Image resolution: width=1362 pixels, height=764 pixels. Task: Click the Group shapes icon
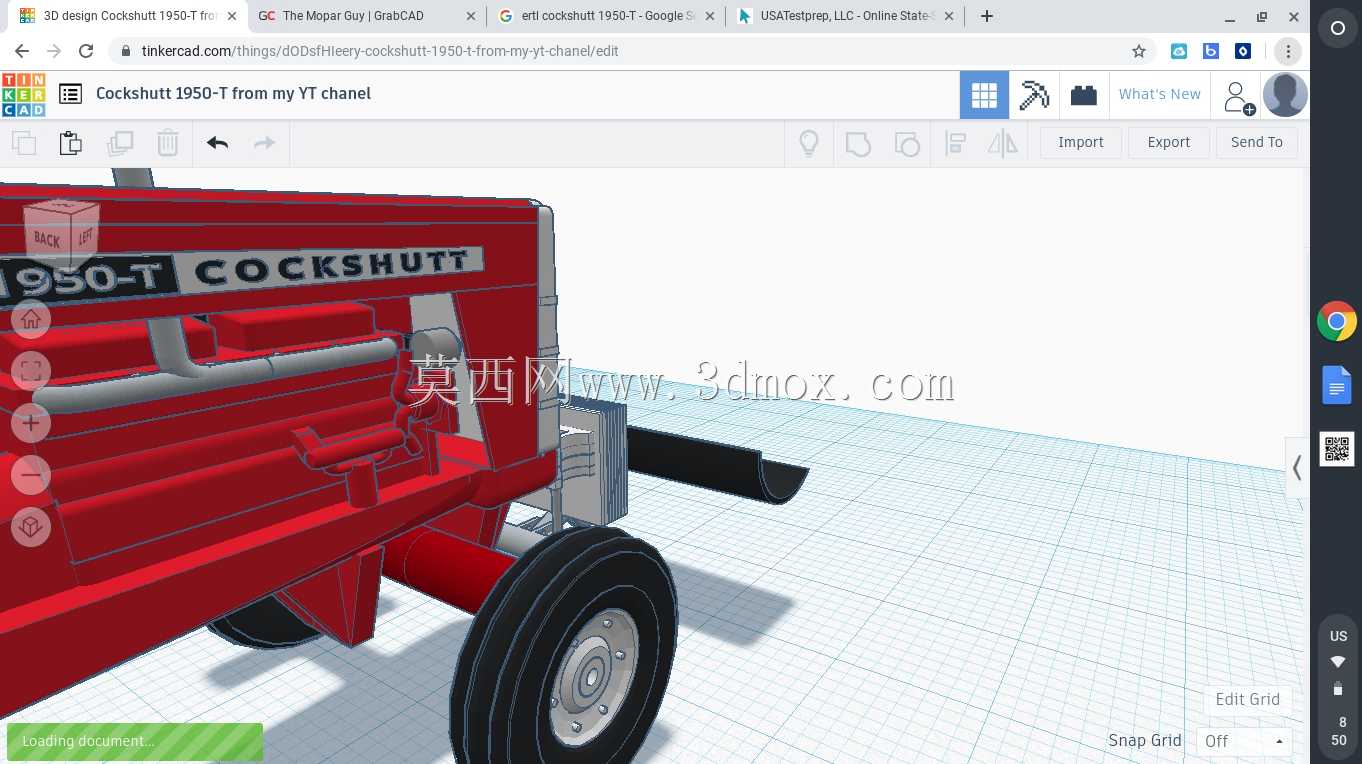pos(858,143)
